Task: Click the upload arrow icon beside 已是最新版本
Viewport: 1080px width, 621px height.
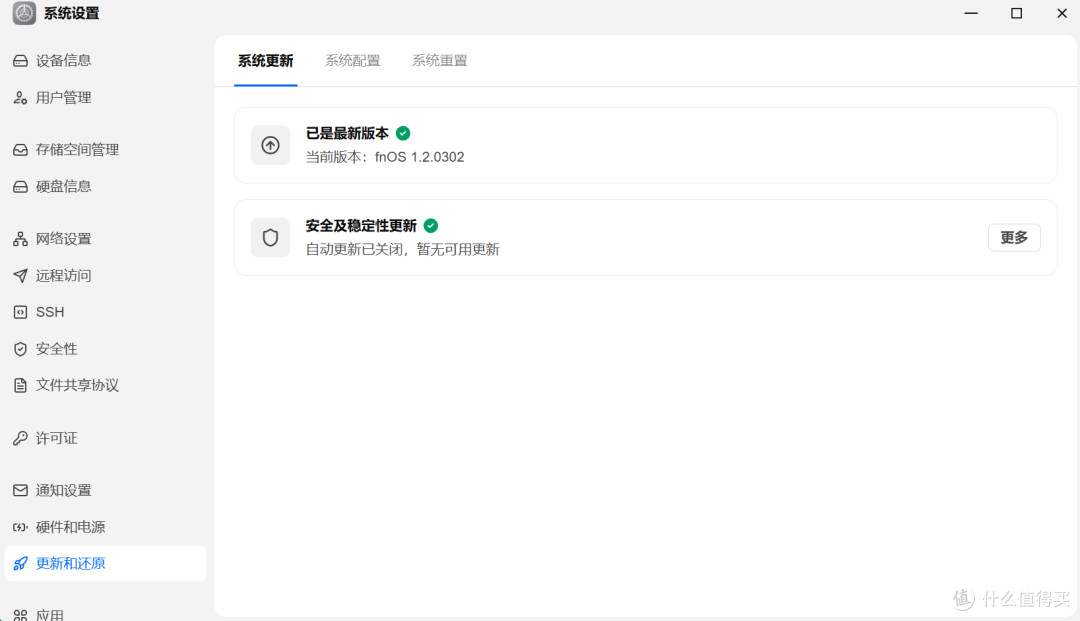Action: 270,145
